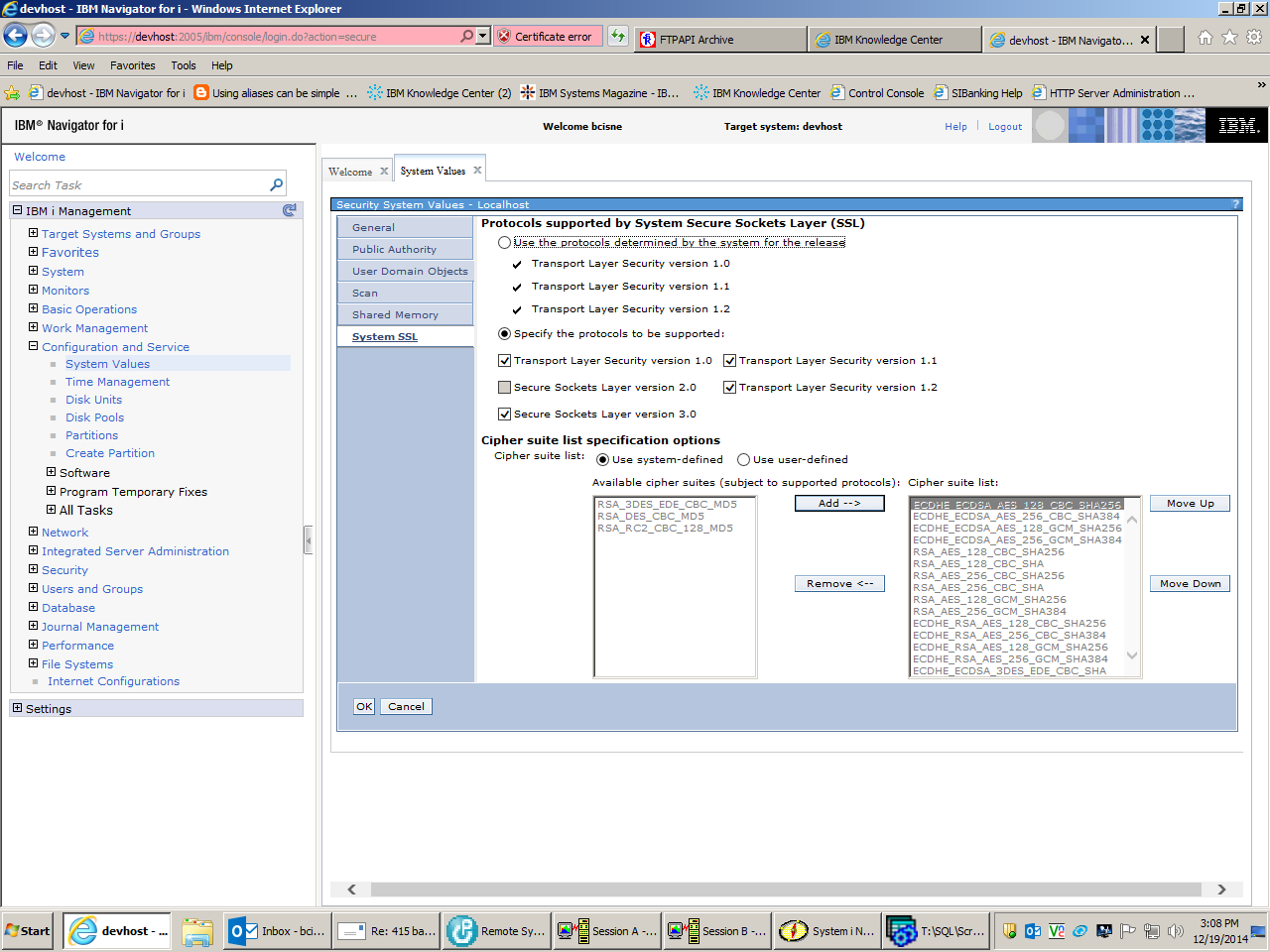
Task: Switch to the Shared Memory tab
Action: (405, 315)
